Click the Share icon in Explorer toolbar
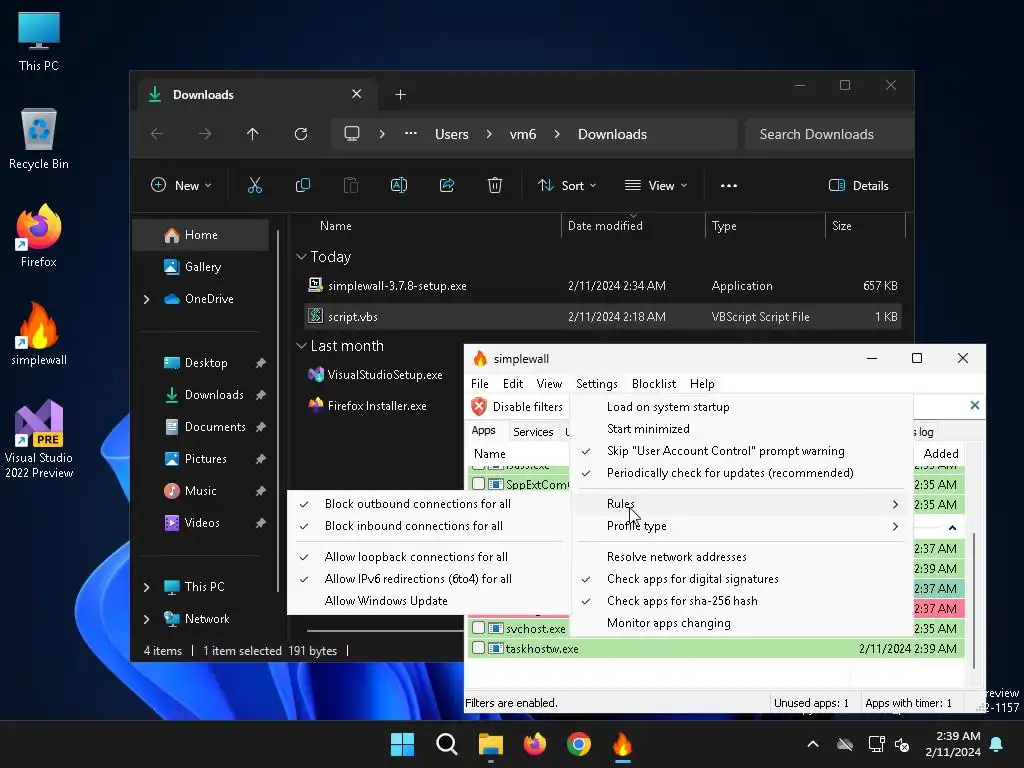Viewport: 1024px width, 768px height. (x=447, y=185)
